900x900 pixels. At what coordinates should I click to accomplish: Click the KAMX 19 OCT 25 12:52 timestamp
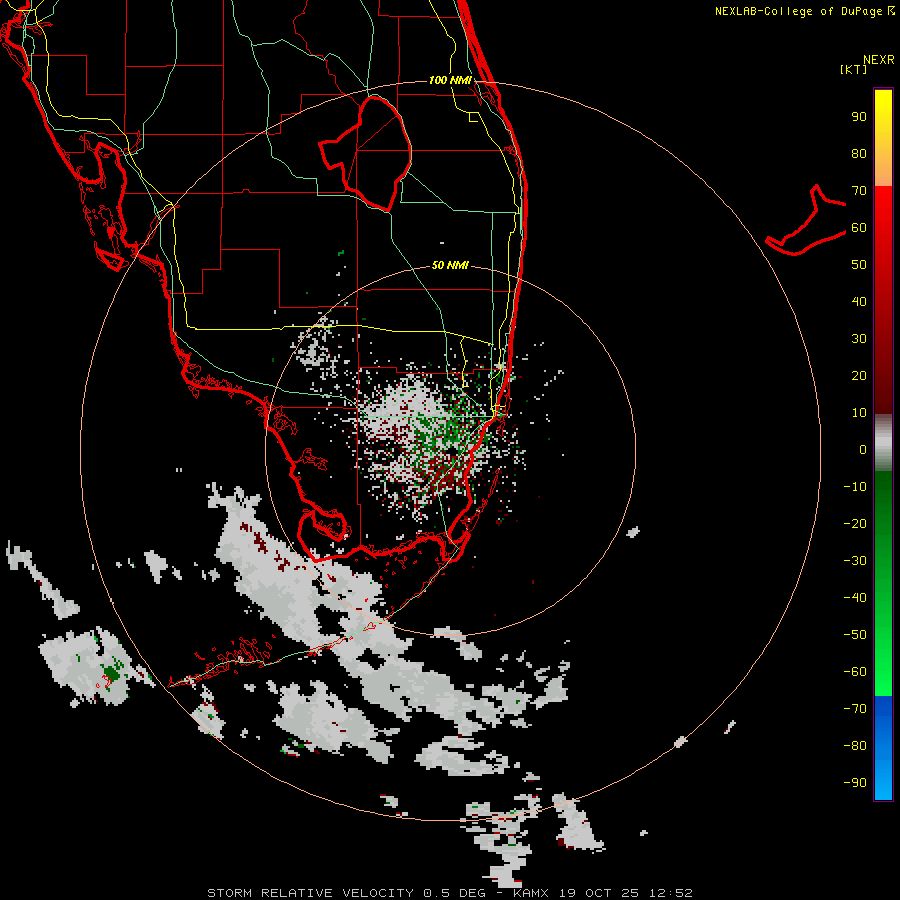click(603, 893)
